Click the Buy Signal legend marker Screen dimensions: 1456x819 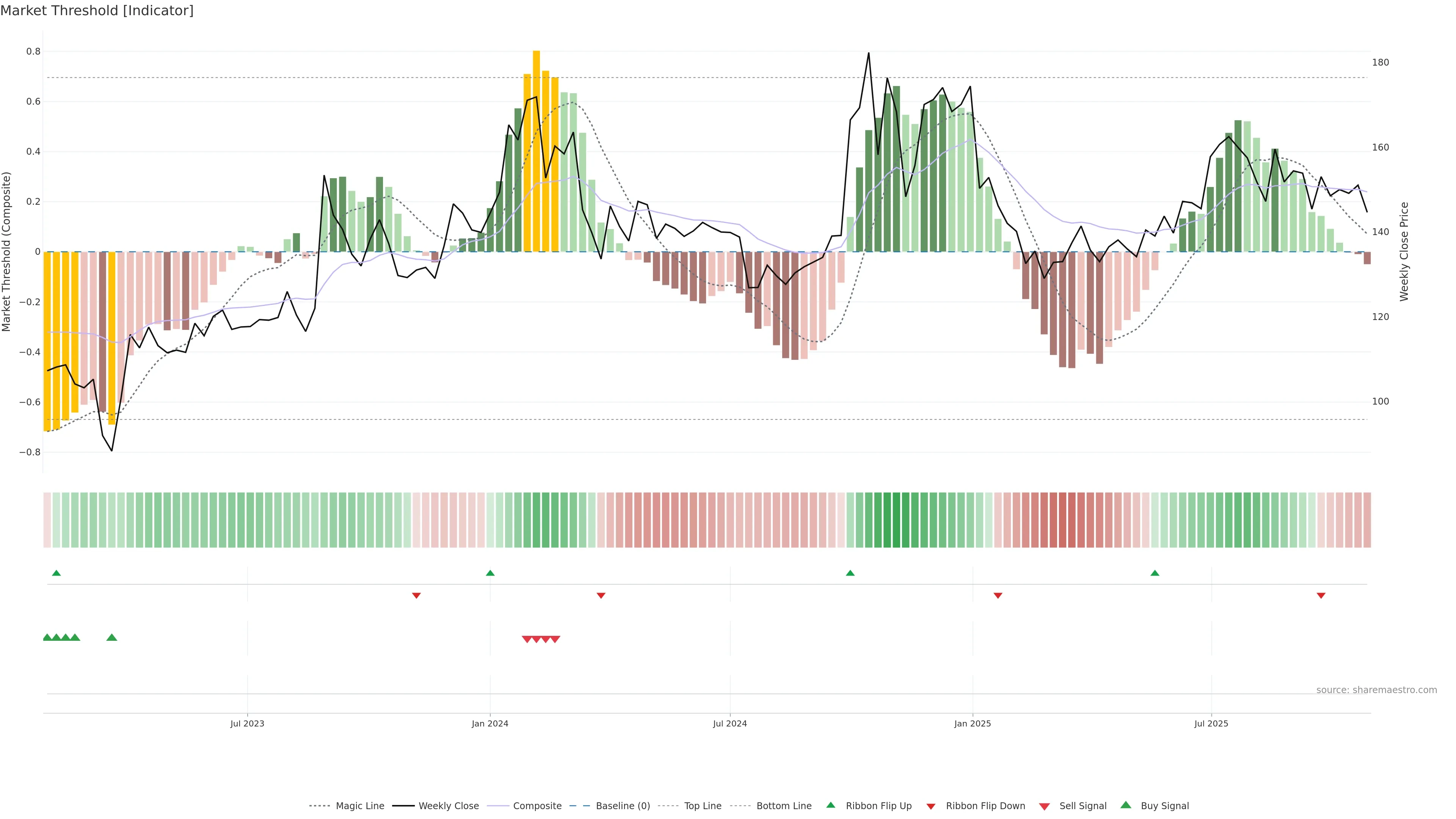tap(1126, 805)
